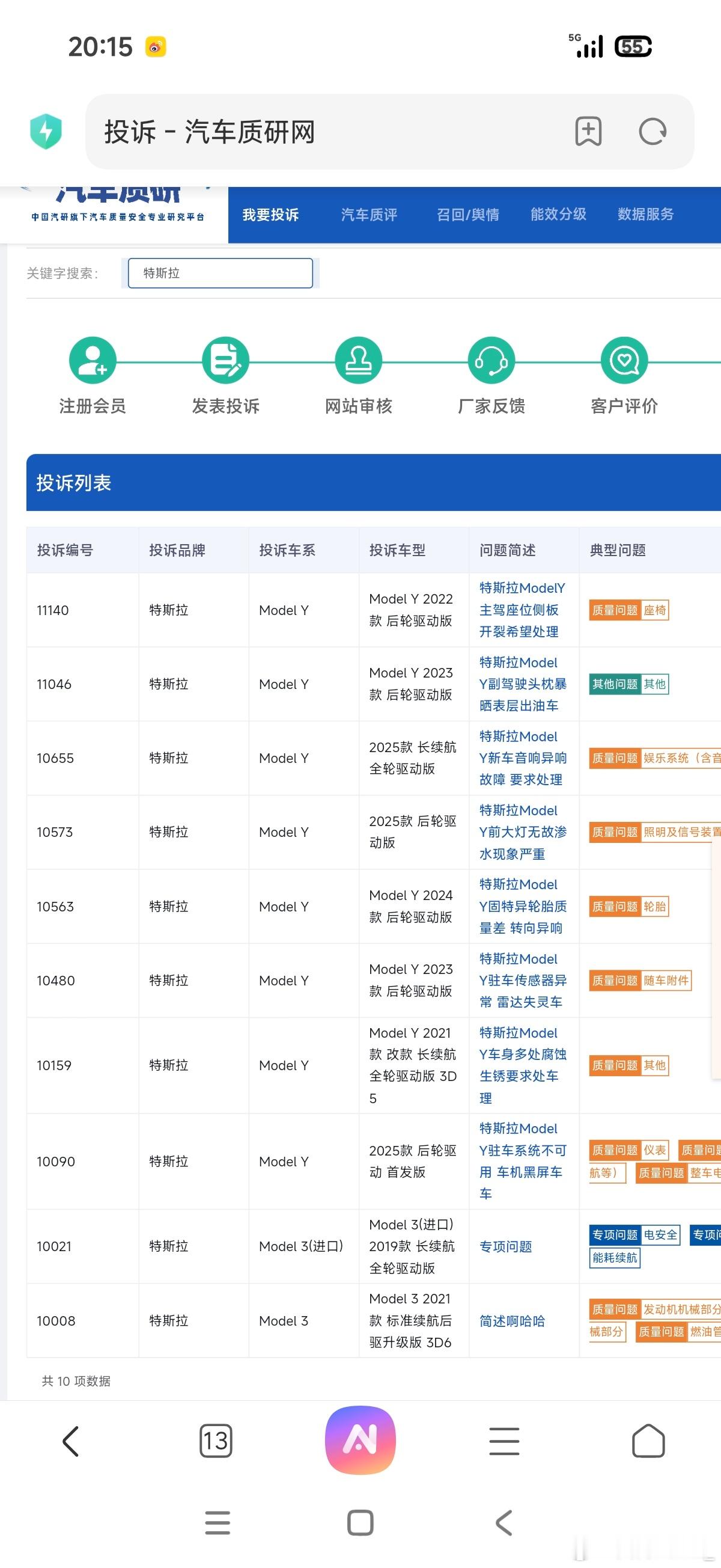Tap the 质量问题 座椅 tag
This screenshot has width=721, height=1568.
tap(629, 610)
